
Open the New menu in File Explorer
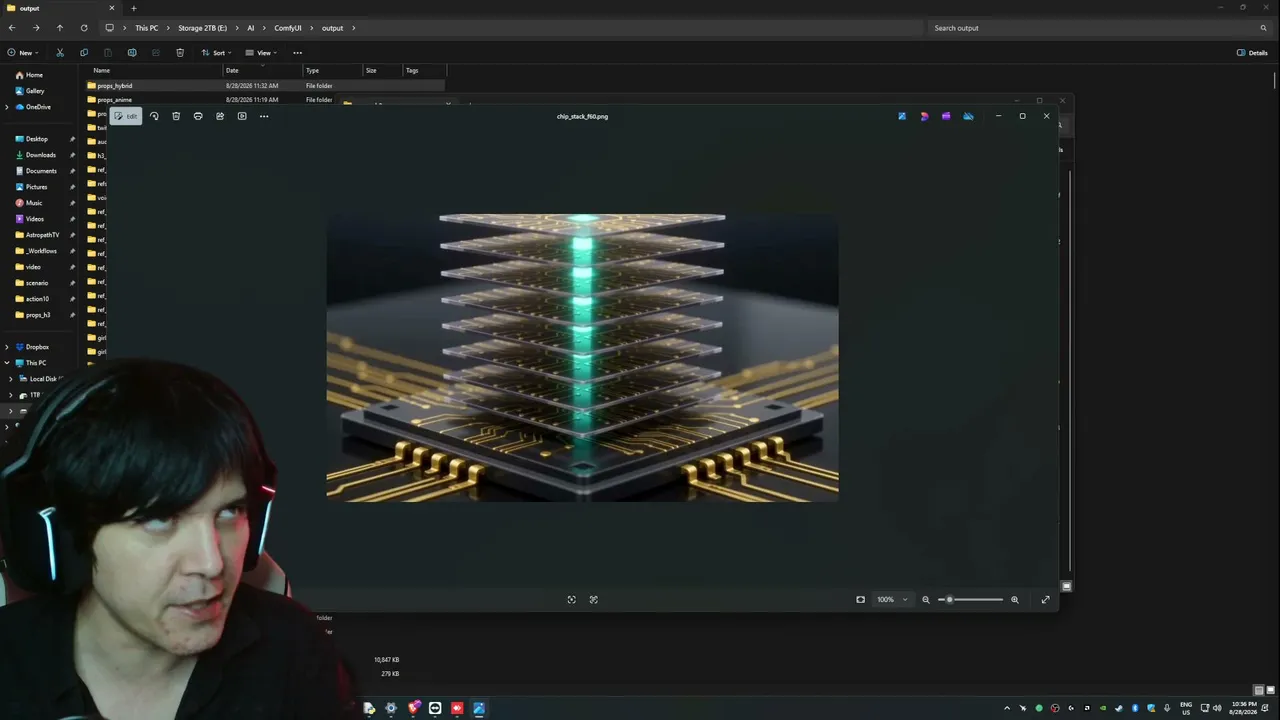[x=22, y=53]
